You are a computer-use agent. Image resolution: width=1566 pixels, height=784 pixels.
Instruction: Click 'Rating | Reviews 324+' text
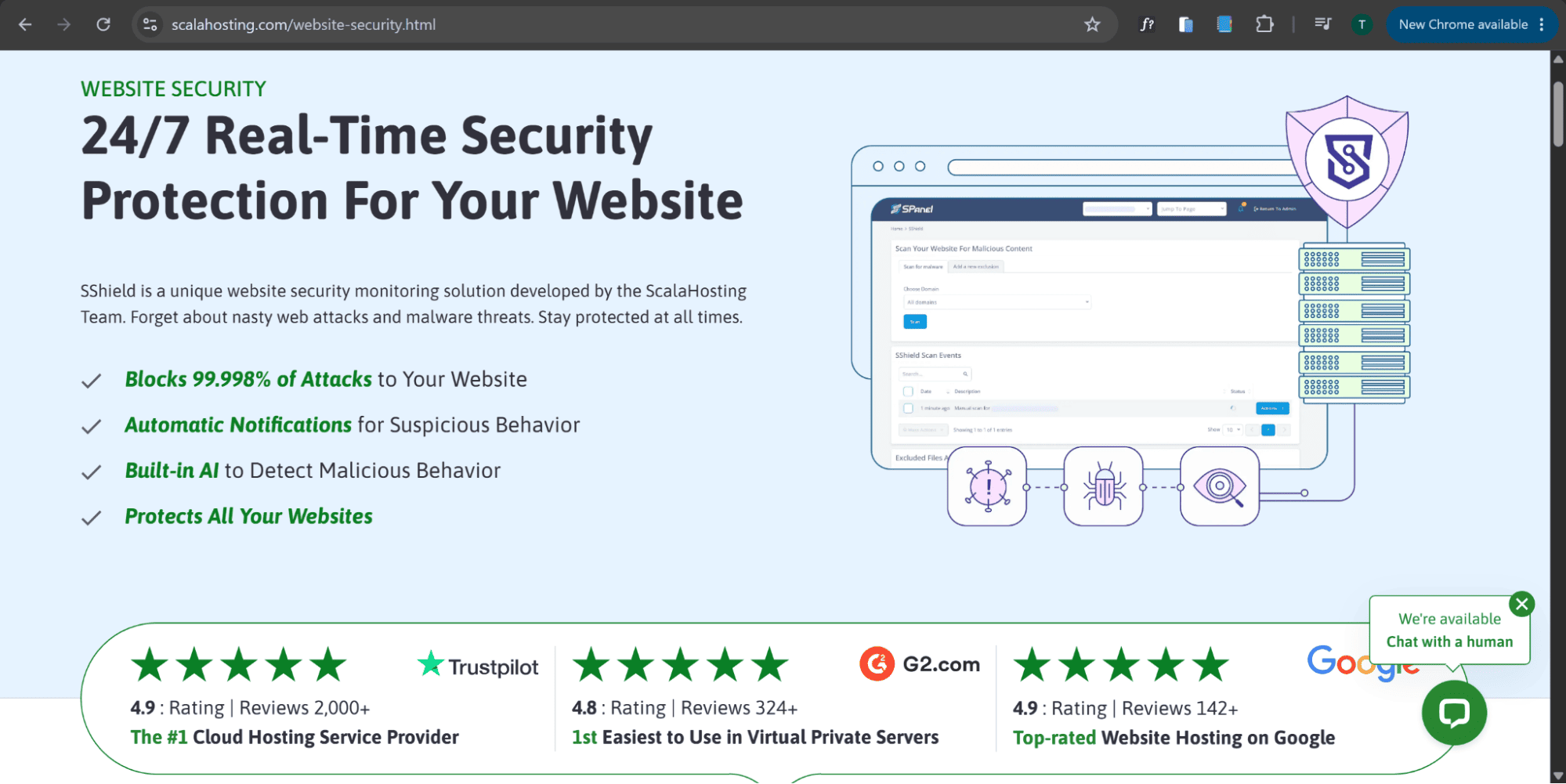(x=704, y=708)
